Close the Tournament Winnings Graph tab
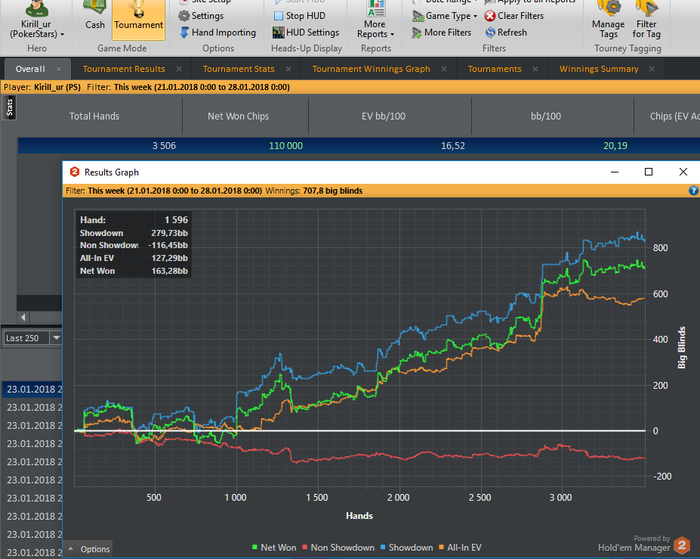The image size is (700, 559). (444, 69)
